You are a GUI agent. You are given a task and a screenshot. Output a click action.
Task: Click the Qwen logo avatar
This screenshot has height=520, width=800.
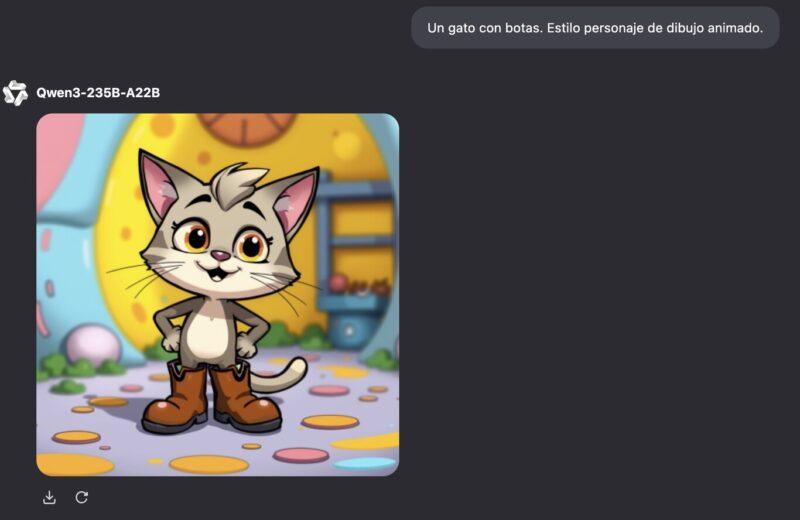point(15,93)
